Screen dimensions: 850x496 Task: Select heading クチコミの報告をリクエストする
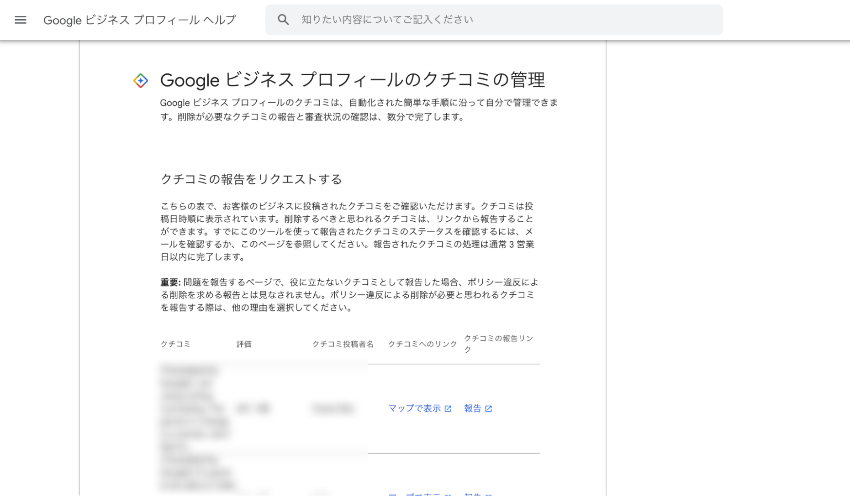(x=251, y=179)
